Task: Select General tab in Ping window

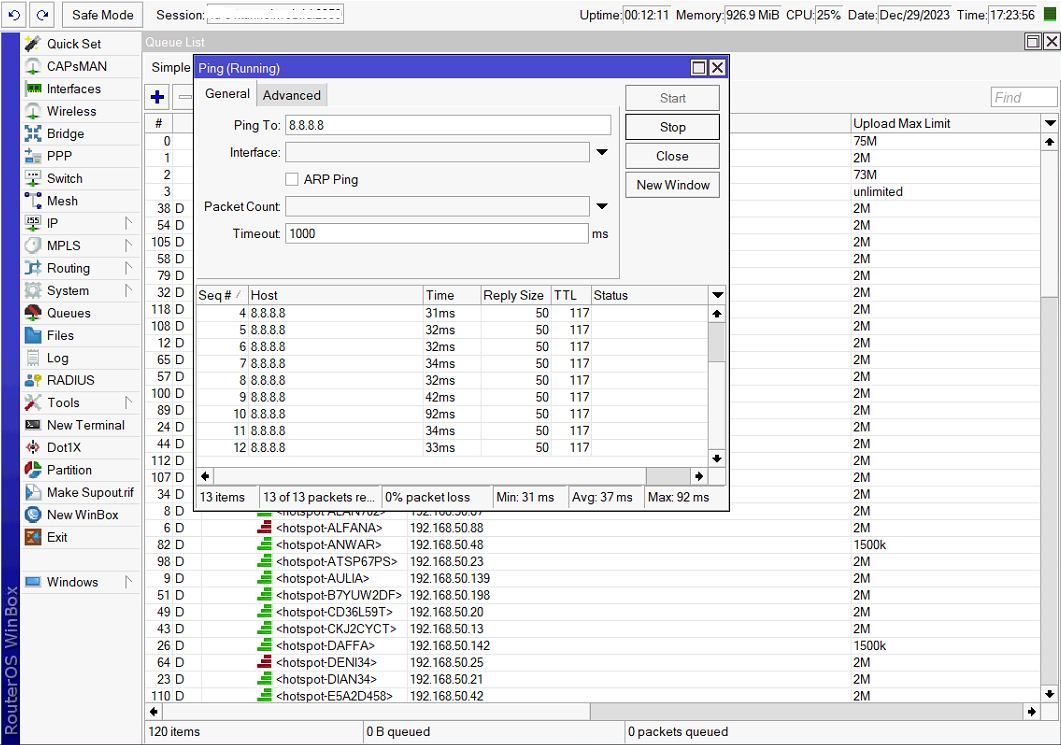Action: click(227, 94)
